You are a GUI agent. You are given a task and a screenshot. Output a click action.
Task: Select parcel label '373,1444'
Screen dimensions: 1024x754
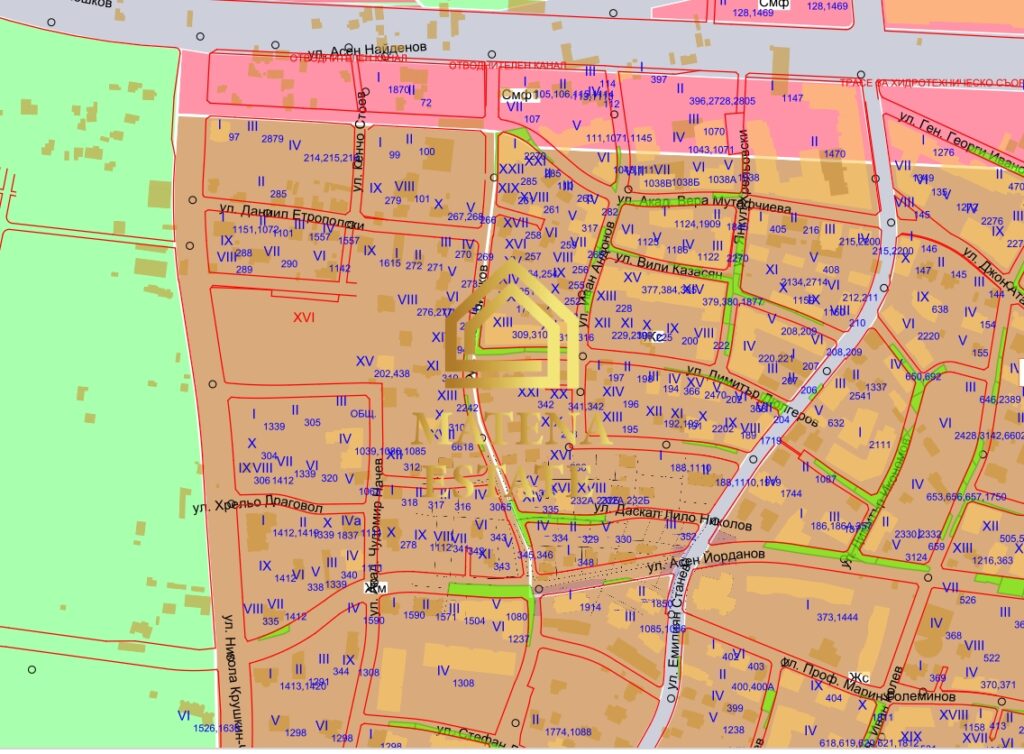tap(837, 617)
